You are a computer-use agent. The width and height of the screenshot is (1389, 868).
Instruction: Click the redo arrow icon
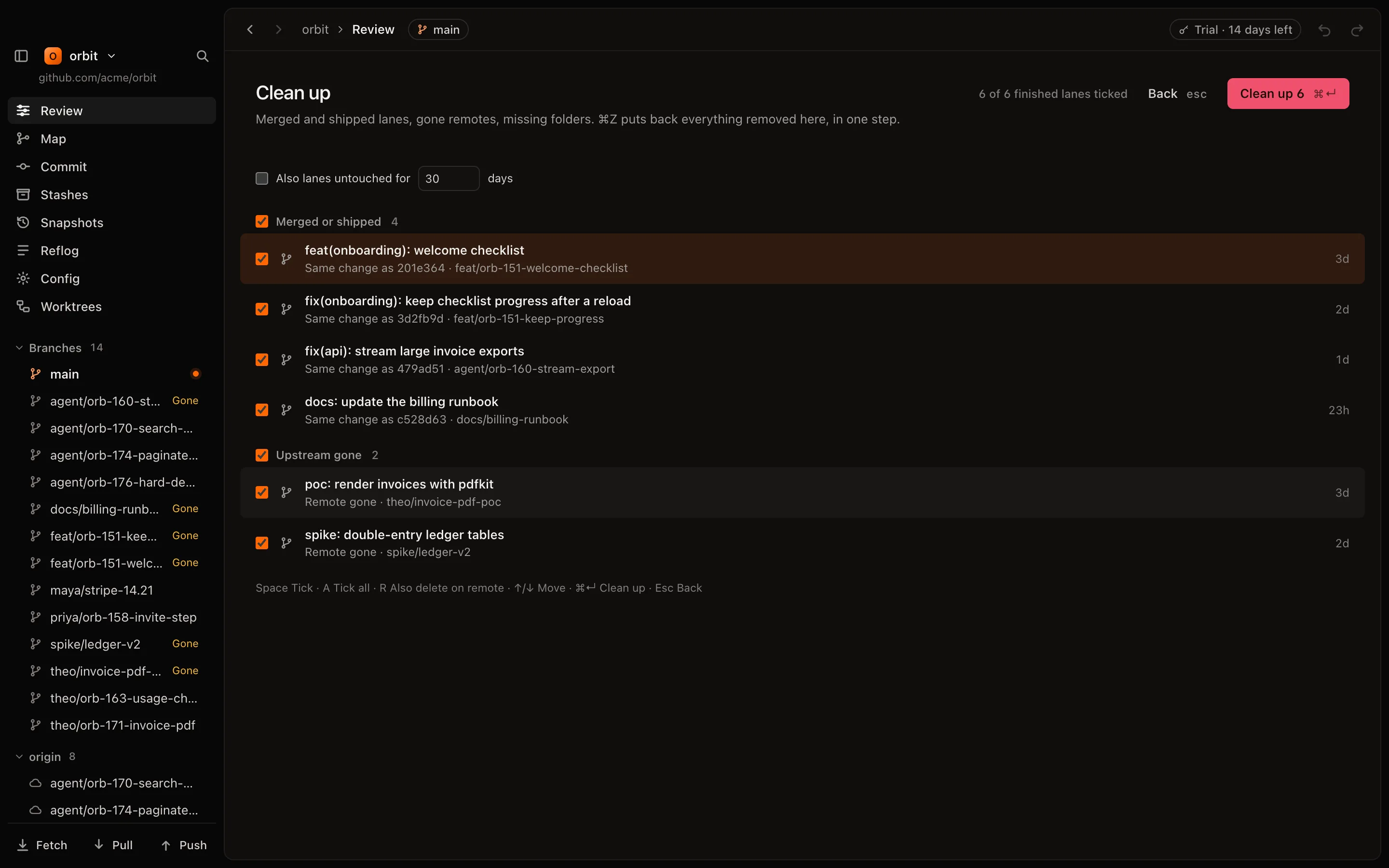coord(1357,30)
